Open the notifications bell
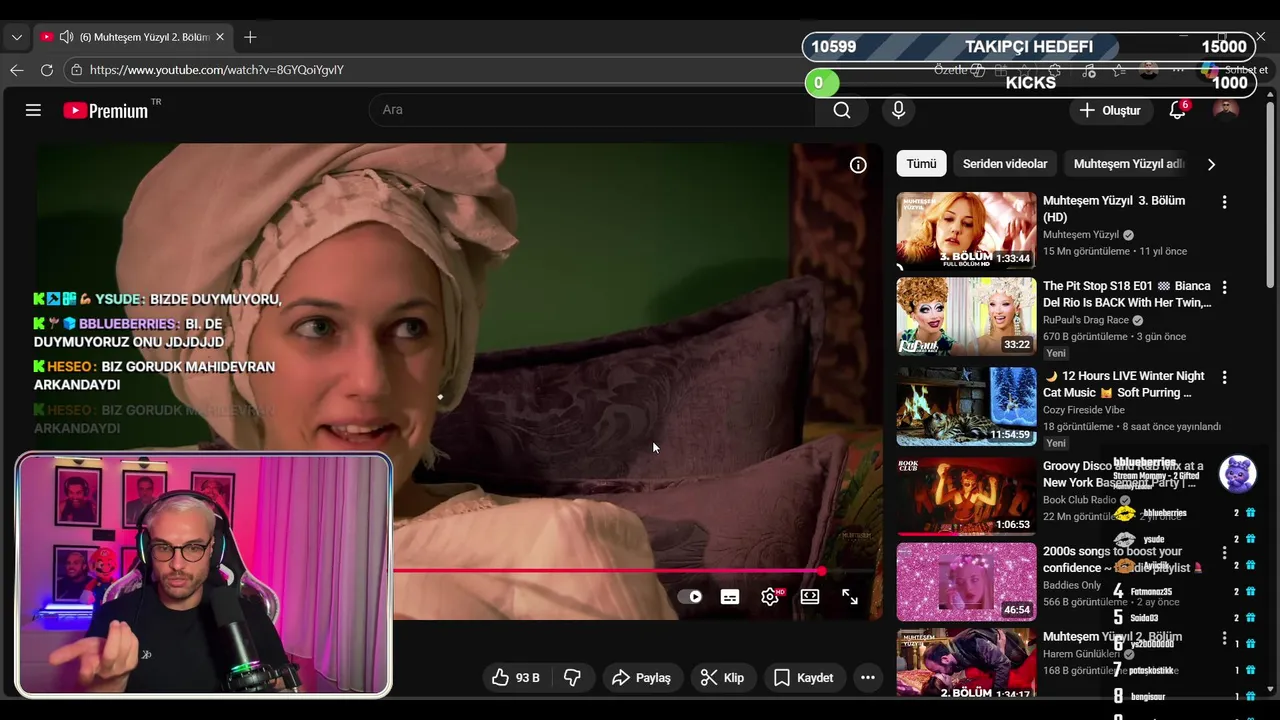This screenshot has width=1280, height=720. [x=1178, y=110]
